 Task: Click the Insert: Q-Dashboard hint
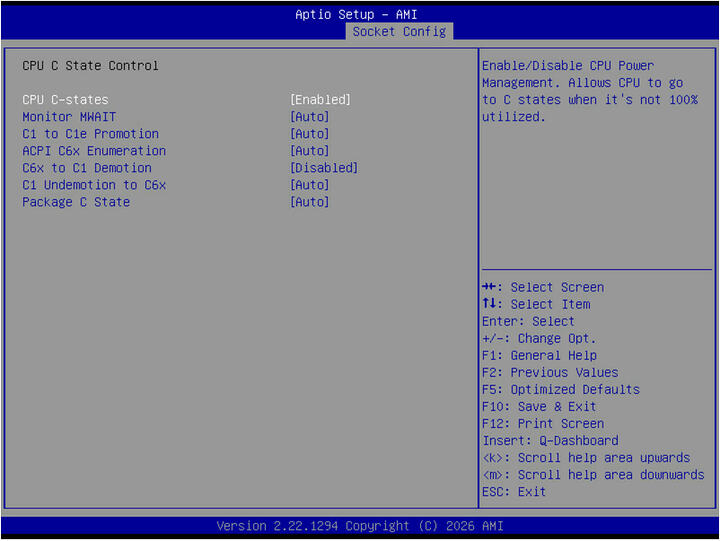(x=550, y=440)
